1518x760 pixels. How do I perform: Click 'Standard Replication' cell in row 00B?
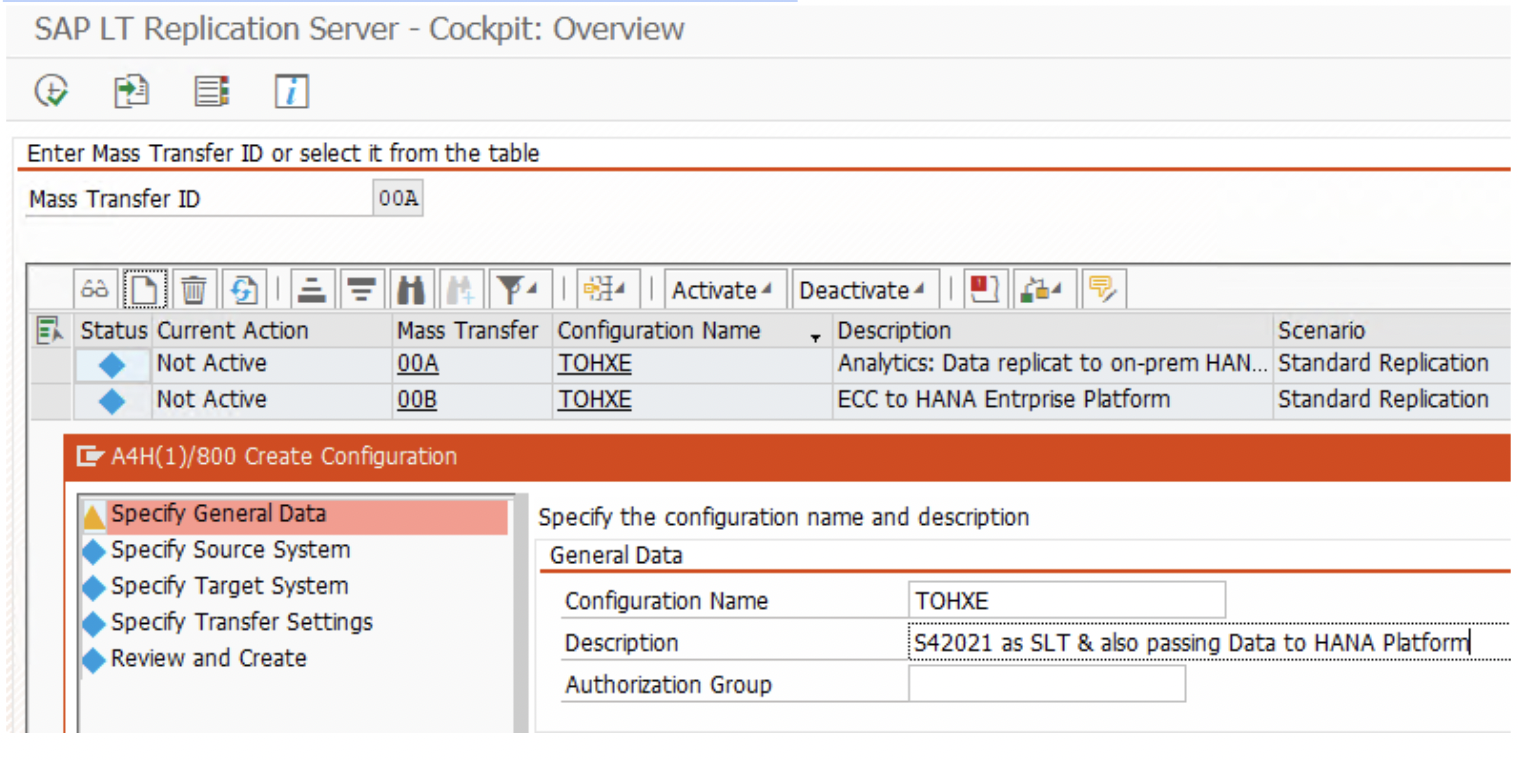tap(1391, 400)
